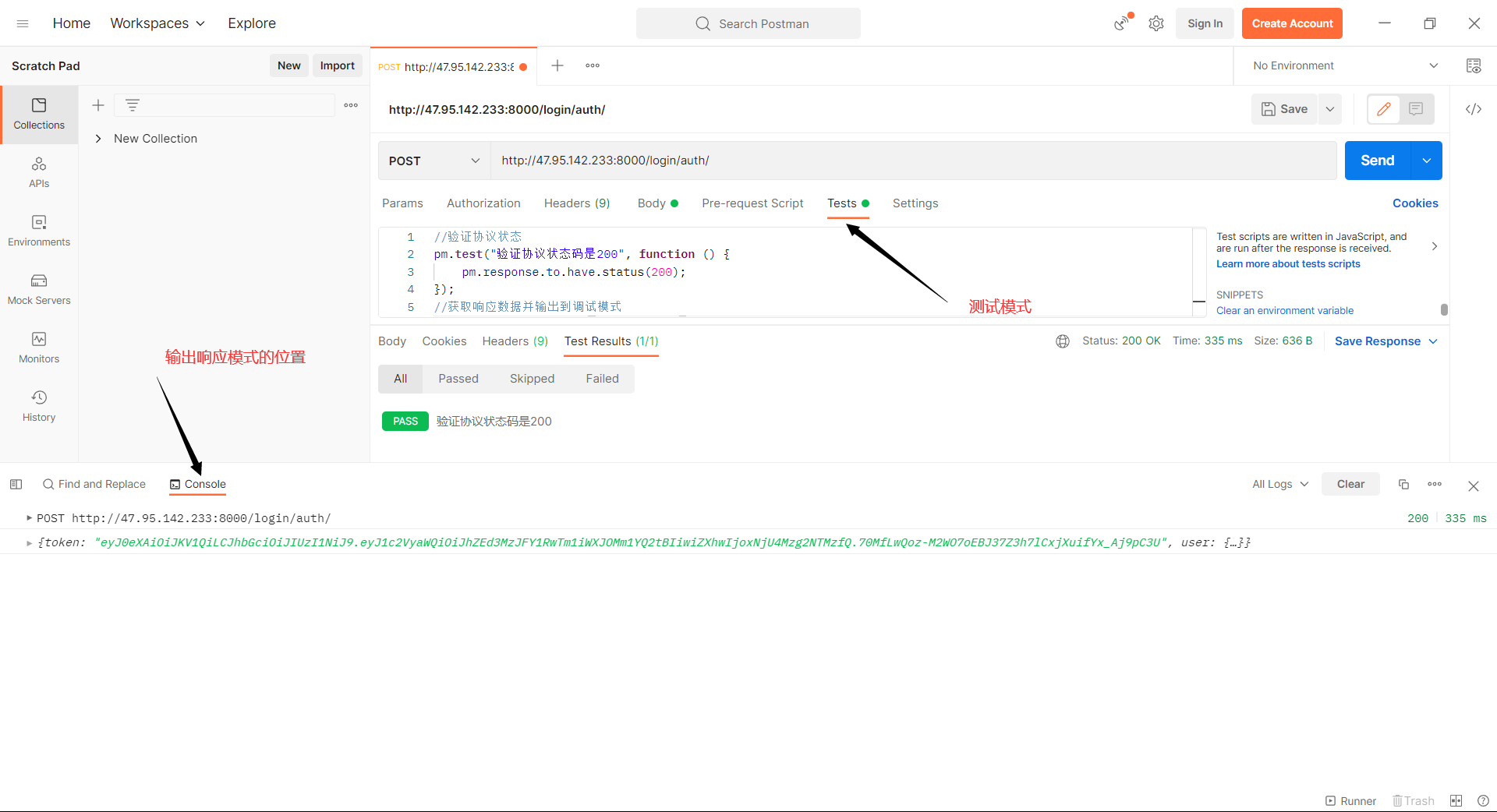This screenshot has height=812, width=1497.
Task: Open the help question mark icon
Action: point(1483,800)
